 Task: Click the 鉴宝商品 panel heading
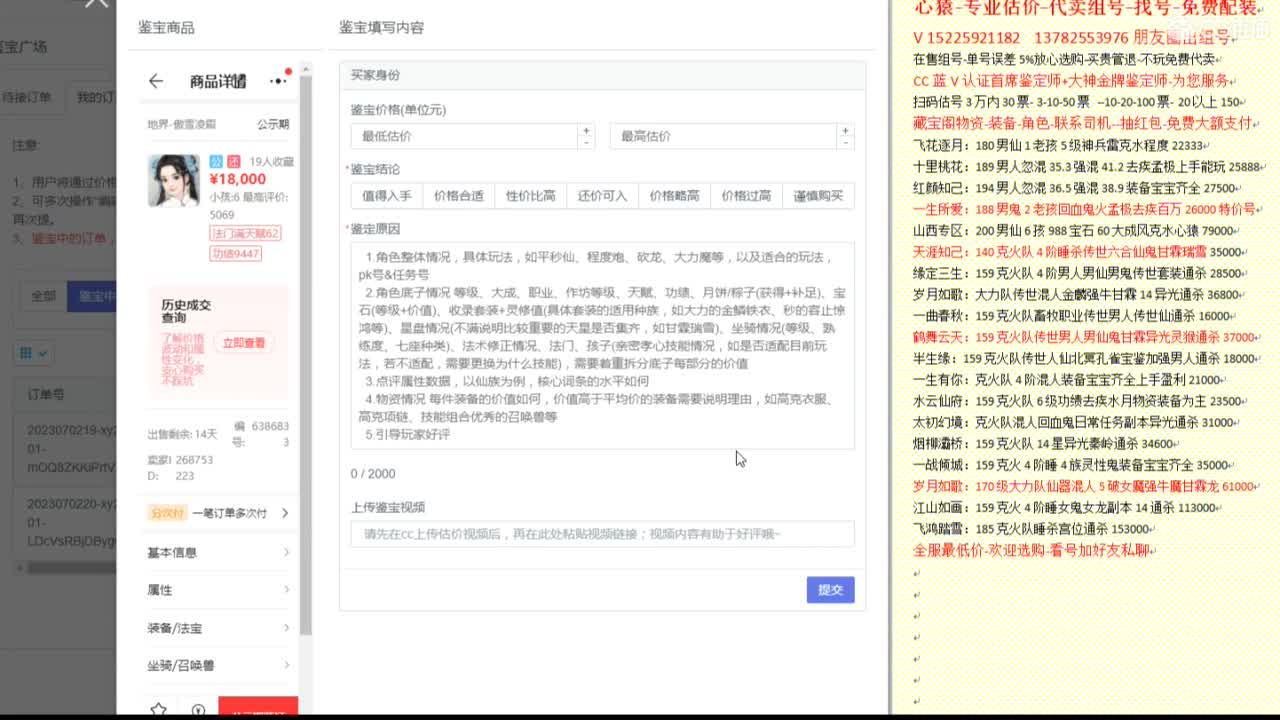click(x=166, y=27)
